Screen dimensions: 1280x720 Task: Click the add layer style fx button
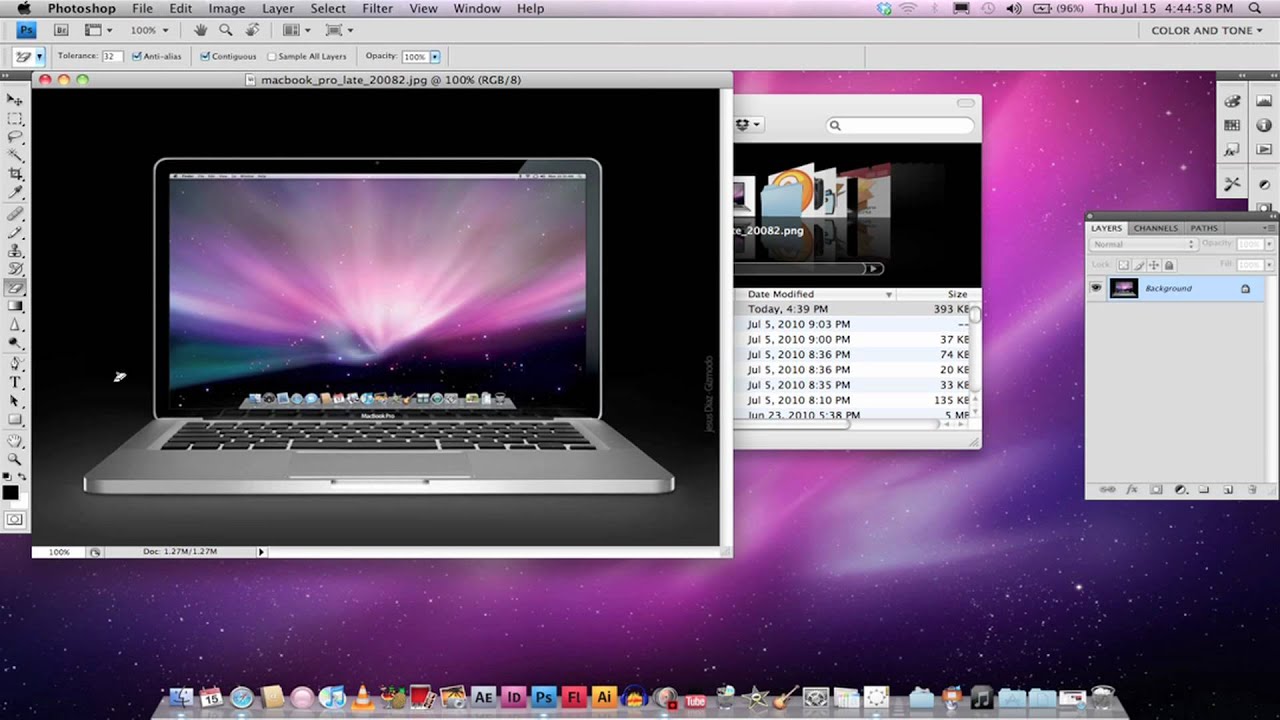pyautogui.click(x=1132, y=490)
